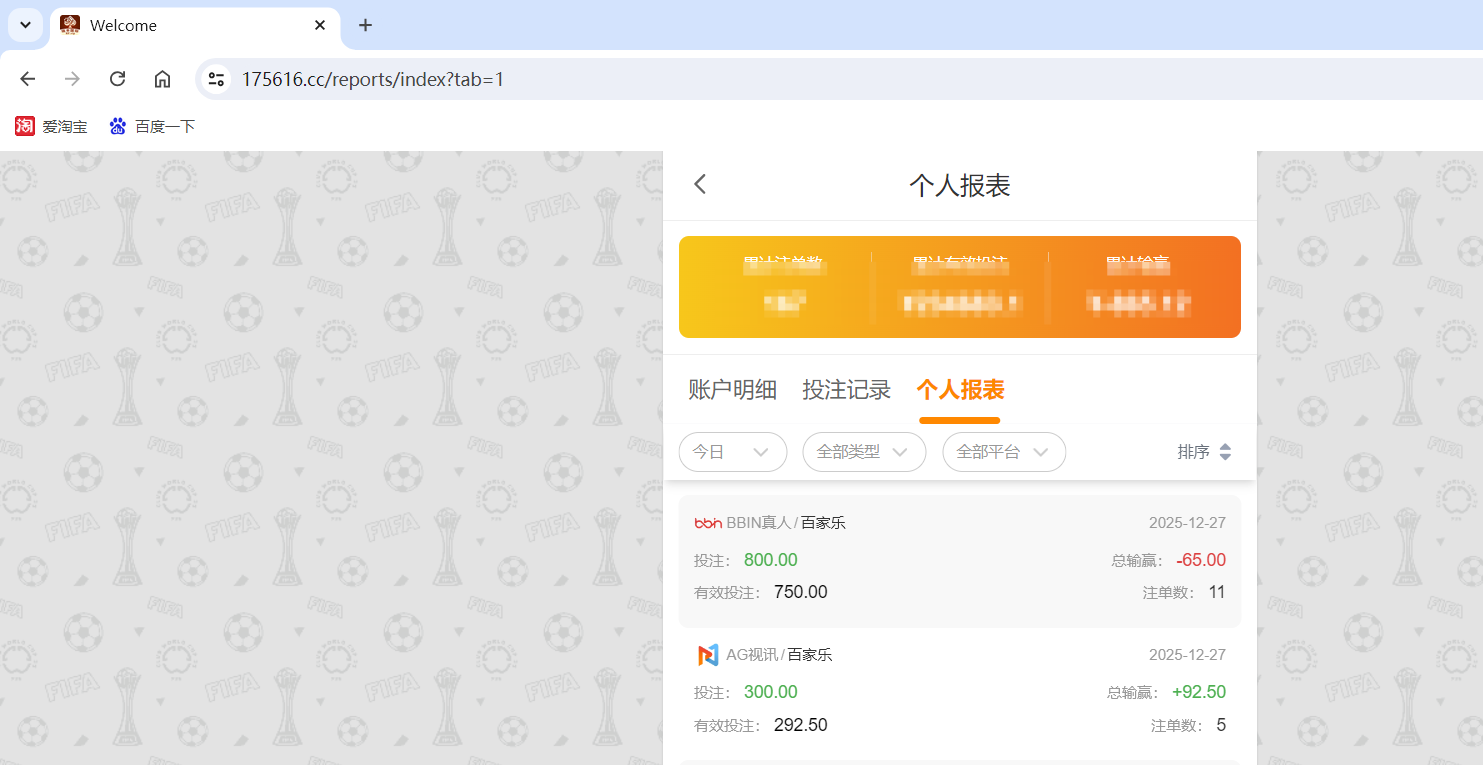This screenshot has height=765, width=1483.
Task: Open a new browser tab with the plus button
Action: [365, 25]
